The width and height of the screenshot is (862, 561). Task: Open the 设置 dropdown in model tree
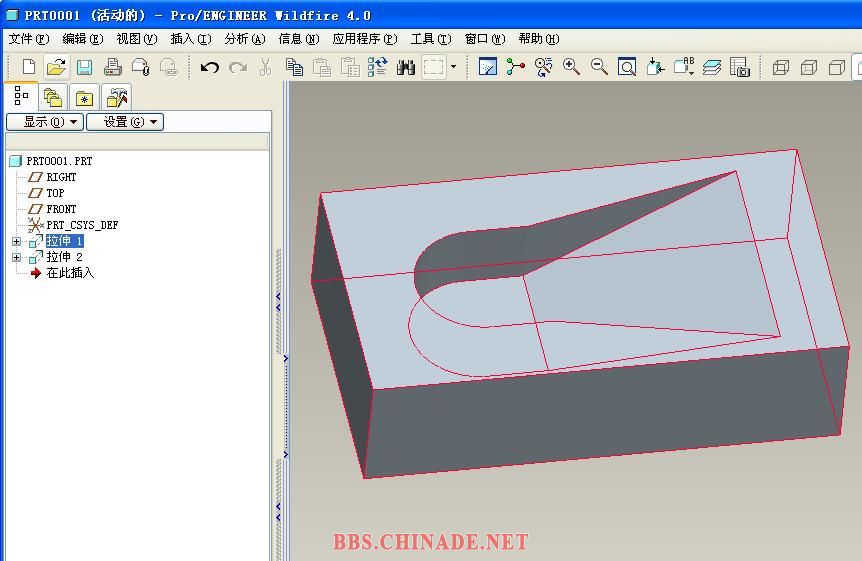[x=124, y=122]
